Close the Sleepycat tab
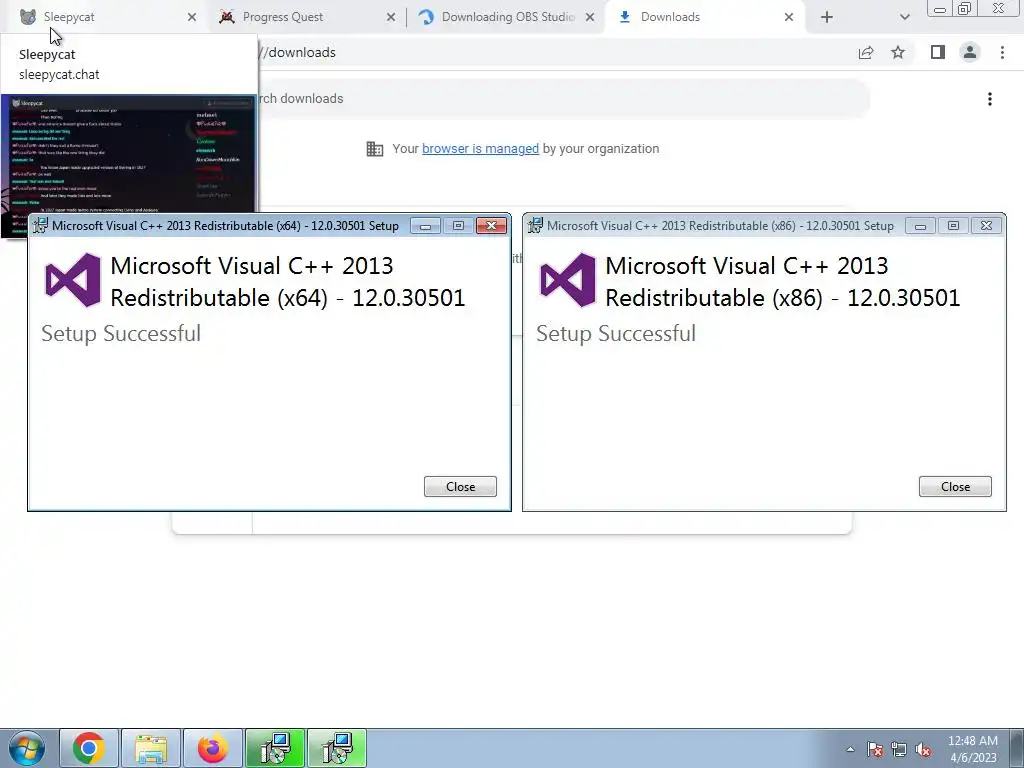The width and height of the screenshot is (1024, 768). (191, 17)
